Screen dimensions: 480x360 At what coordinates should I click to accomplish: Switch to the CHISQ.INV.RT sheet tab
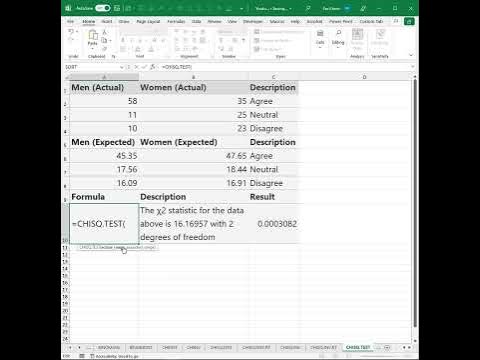click(x=323, y=347)
